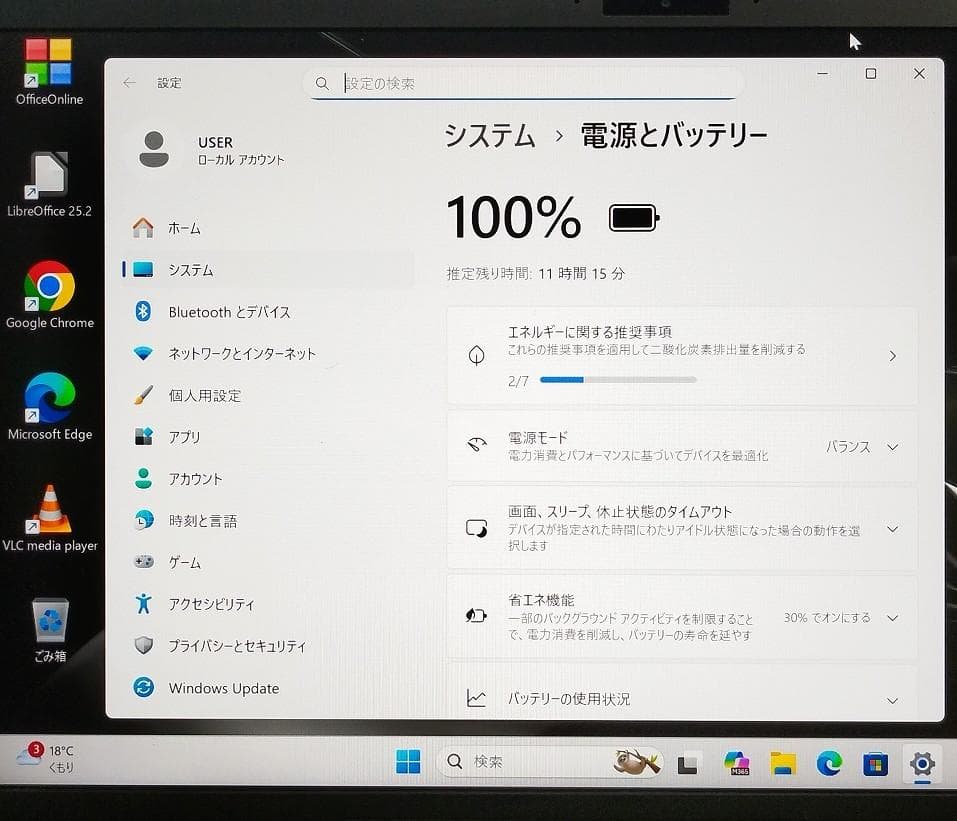Launch Microsoft Edge from the taskbar
This screenshot has height=821, width=957.
click(x=829, y=762)
